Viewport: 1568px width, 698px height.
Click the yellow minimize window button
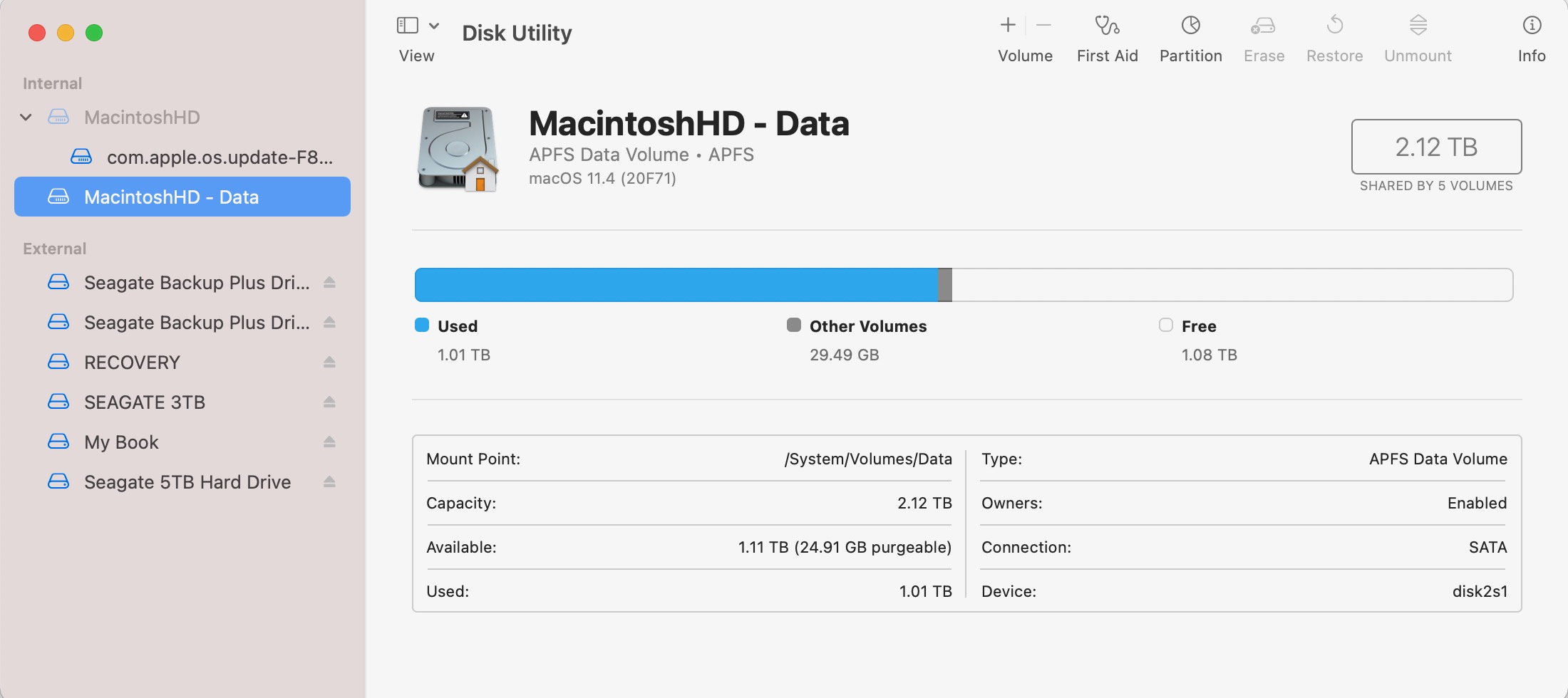click(66, 33)
